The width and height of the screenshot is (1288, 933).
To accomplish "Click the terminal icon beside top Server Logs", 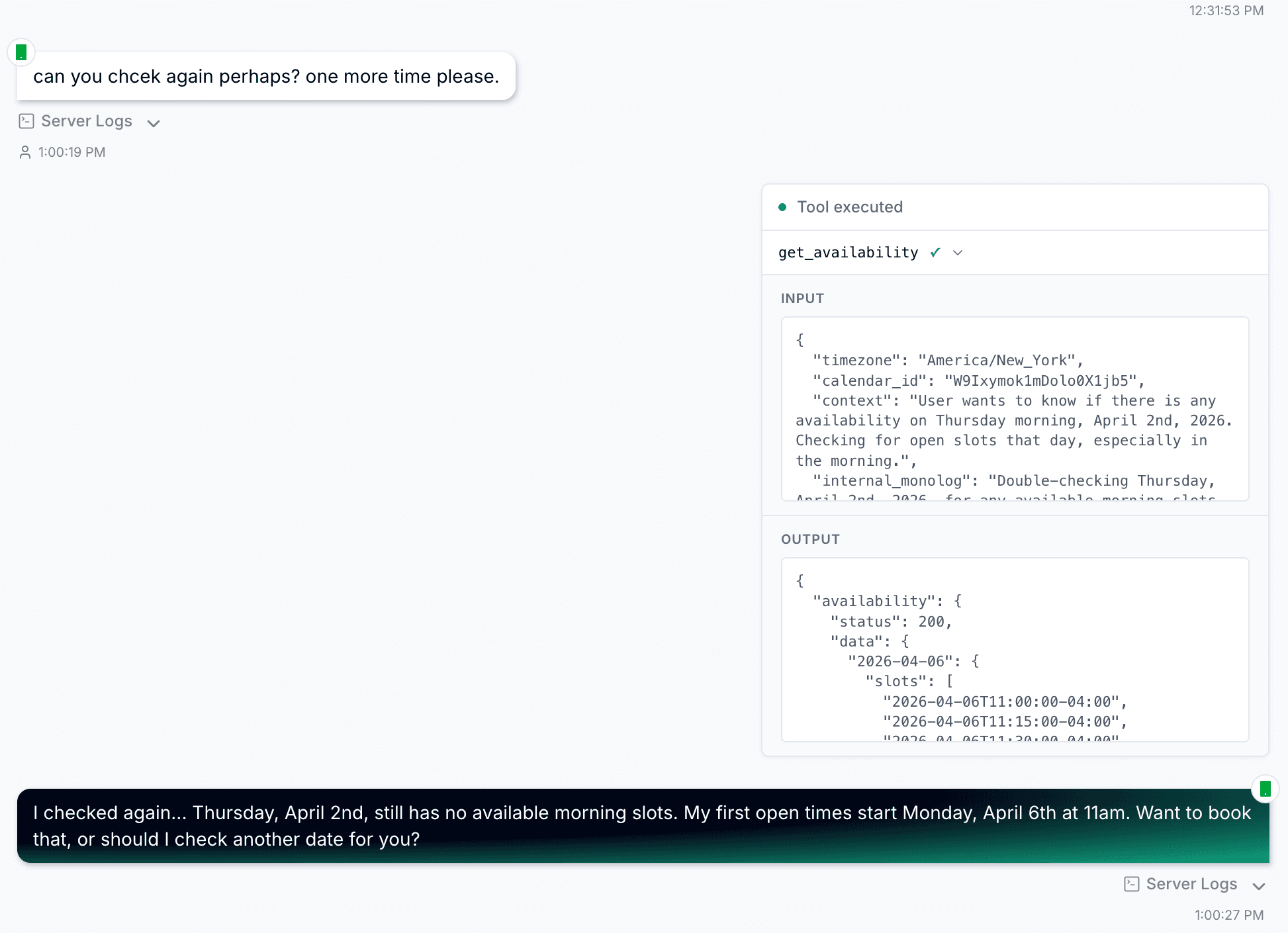I will tap(26, 121).
